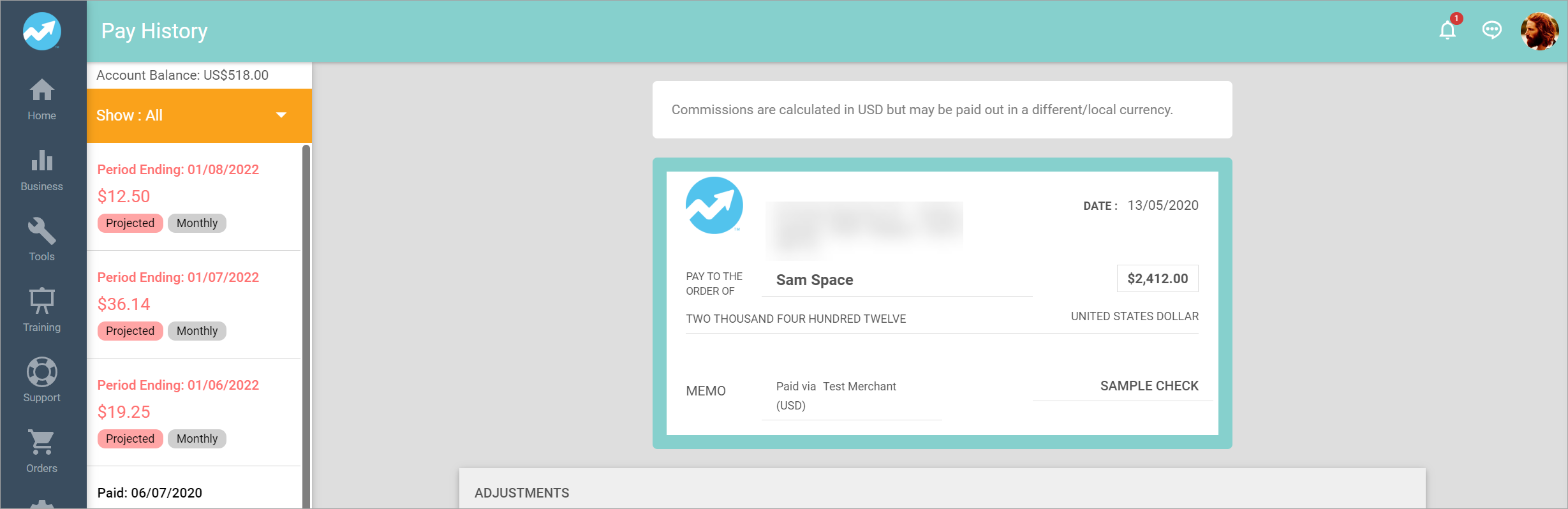Click Monthly tag under $36.14
This screenshot has height=509, width=1568.
click(x=197, y=331)
